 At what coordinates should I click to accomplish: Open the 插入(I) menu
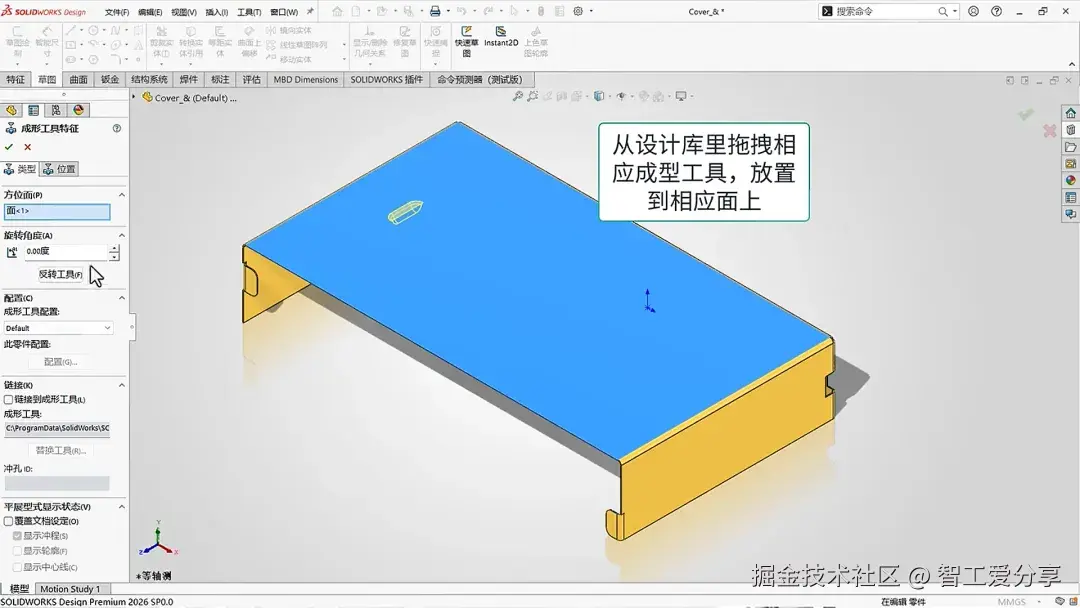pyautogui.click(x=216, y=12)
